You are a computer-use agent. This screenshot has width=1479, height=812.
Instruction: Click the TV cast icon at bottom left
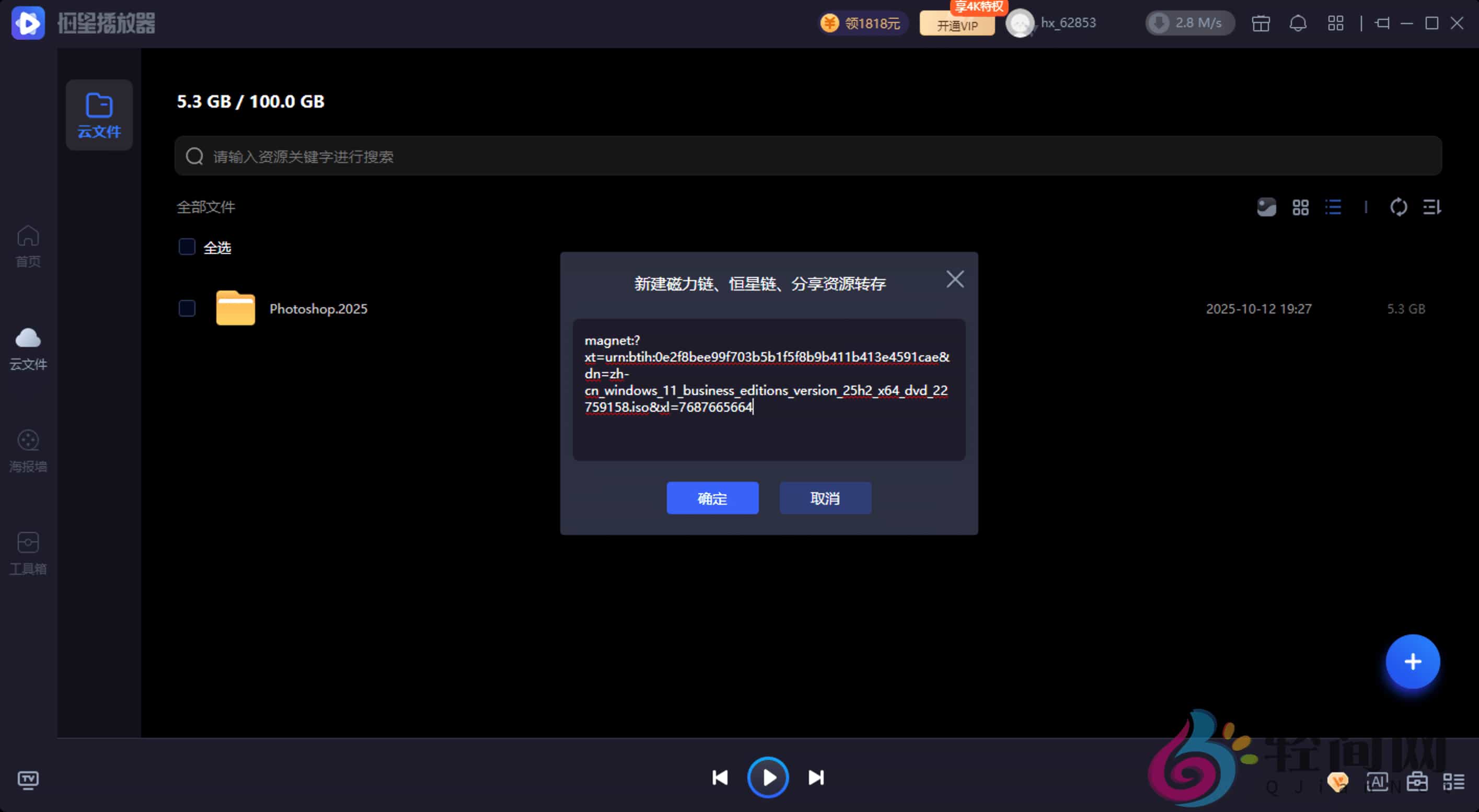[27, 781]
